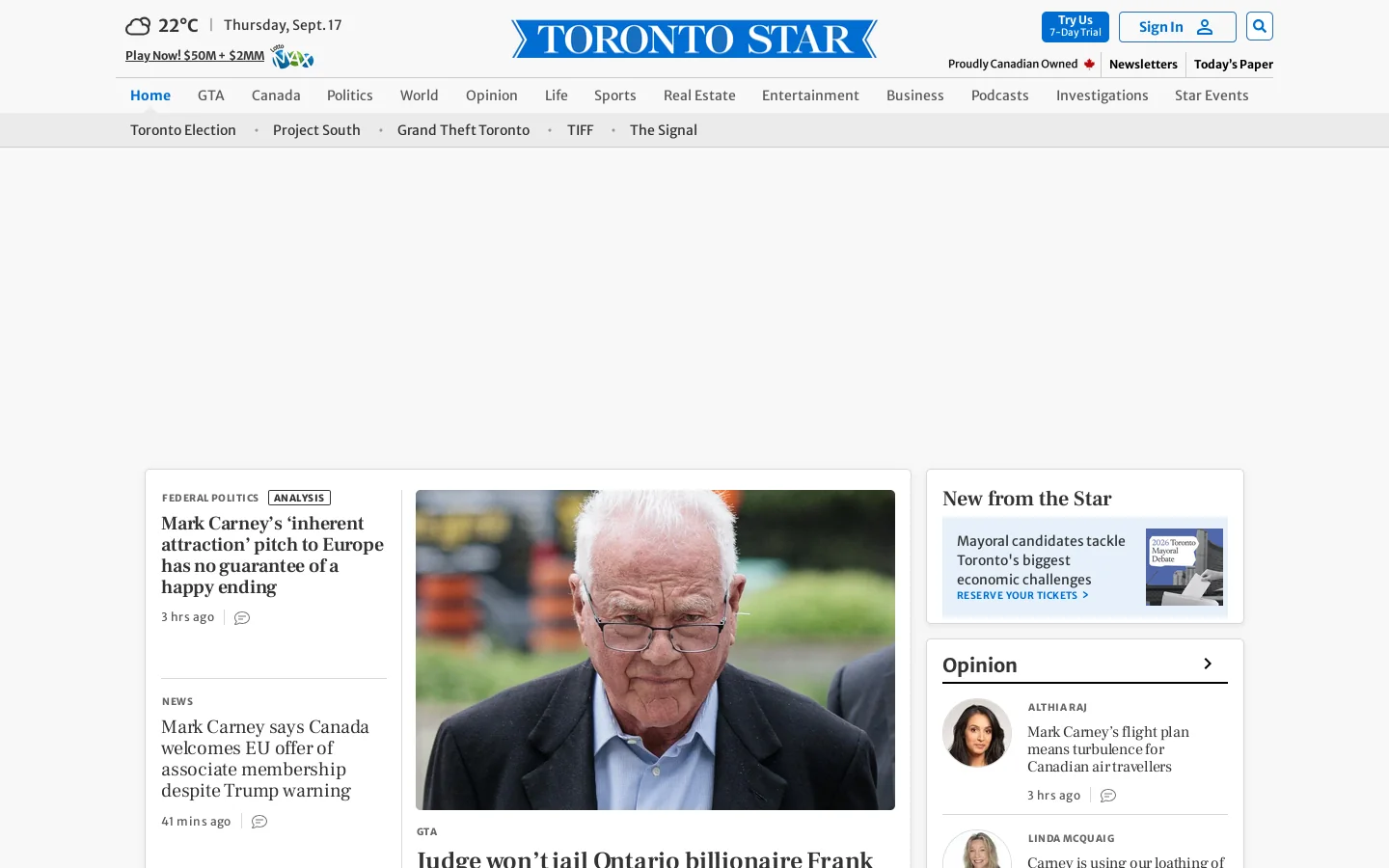
Task: Open the Investigations section
Action: tap(1103, 95)
